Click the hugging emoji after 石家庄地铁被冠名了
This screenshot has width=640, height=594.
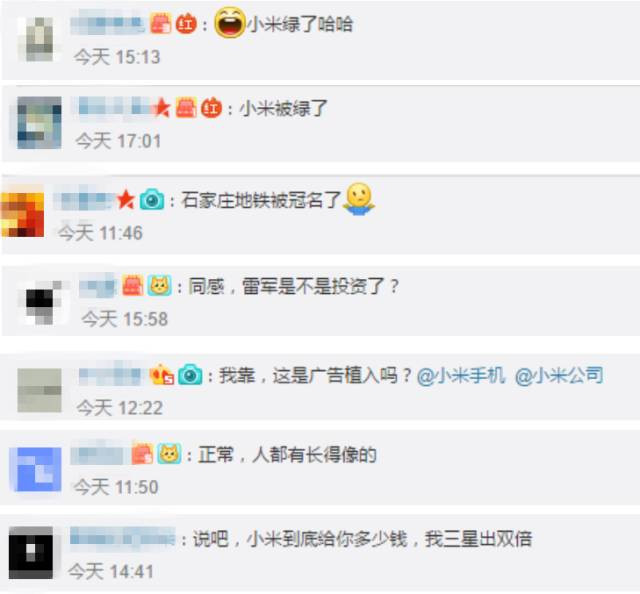point(358,199)
